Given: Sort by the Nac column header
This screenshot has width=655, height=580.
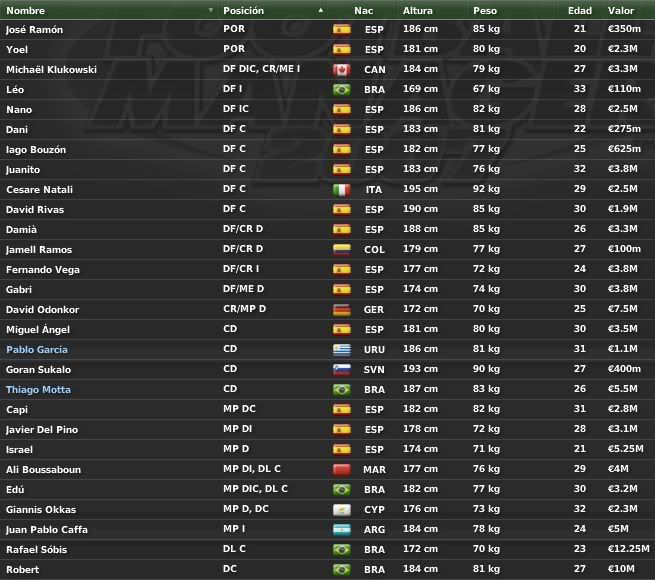Looking at the screenshot, I should pos(363,10).
